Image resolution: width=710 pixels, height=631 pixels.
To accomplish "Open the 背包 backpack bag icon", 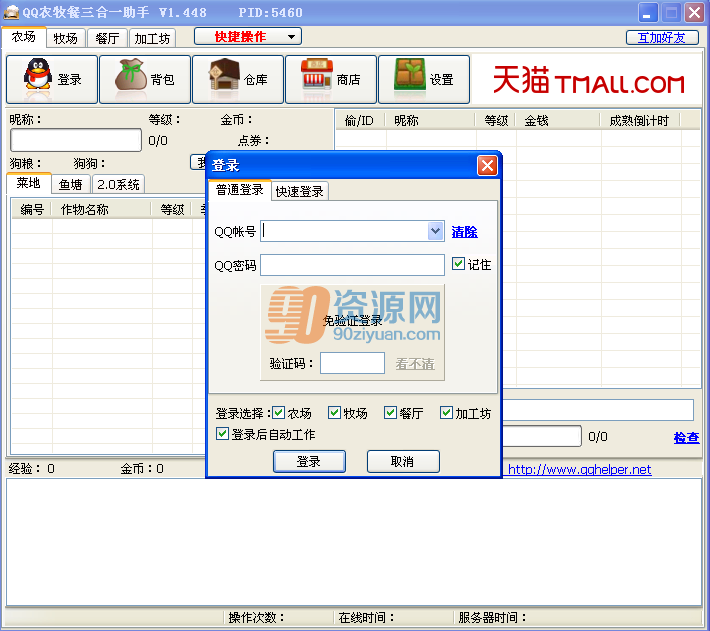I will pos(145,79).
